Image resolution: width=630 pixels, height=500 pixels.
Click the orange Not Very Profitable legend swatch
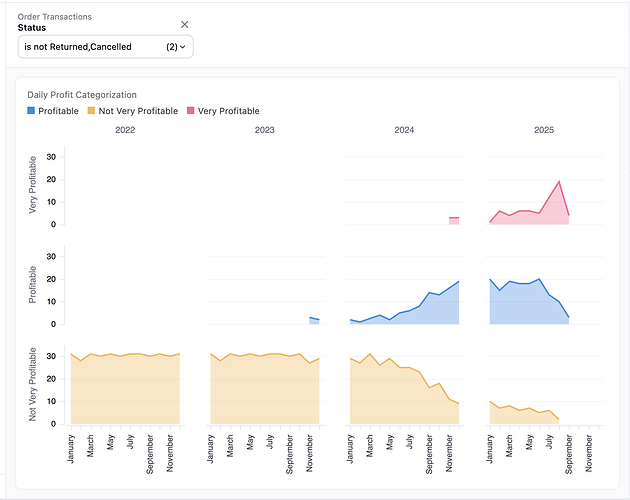coord(91,111)
